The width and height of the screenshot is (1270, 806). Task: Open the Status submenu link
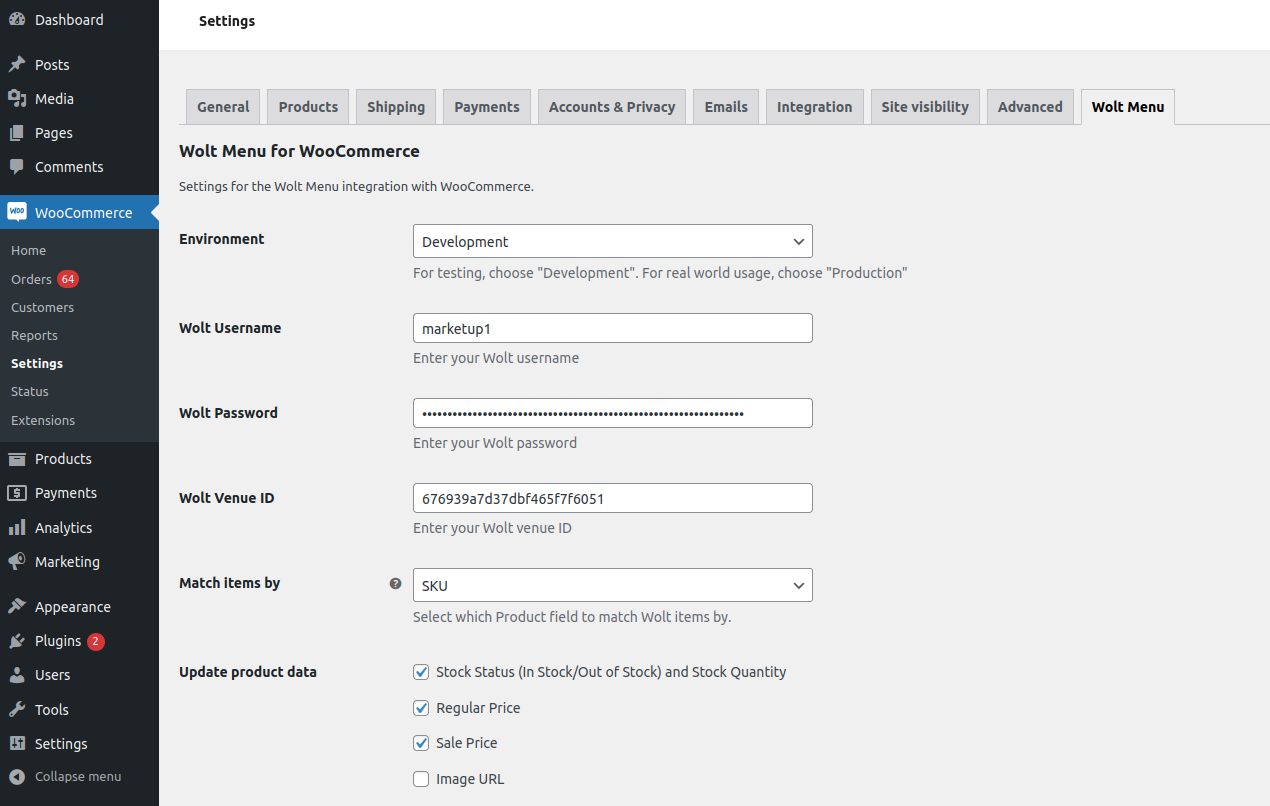30,392
